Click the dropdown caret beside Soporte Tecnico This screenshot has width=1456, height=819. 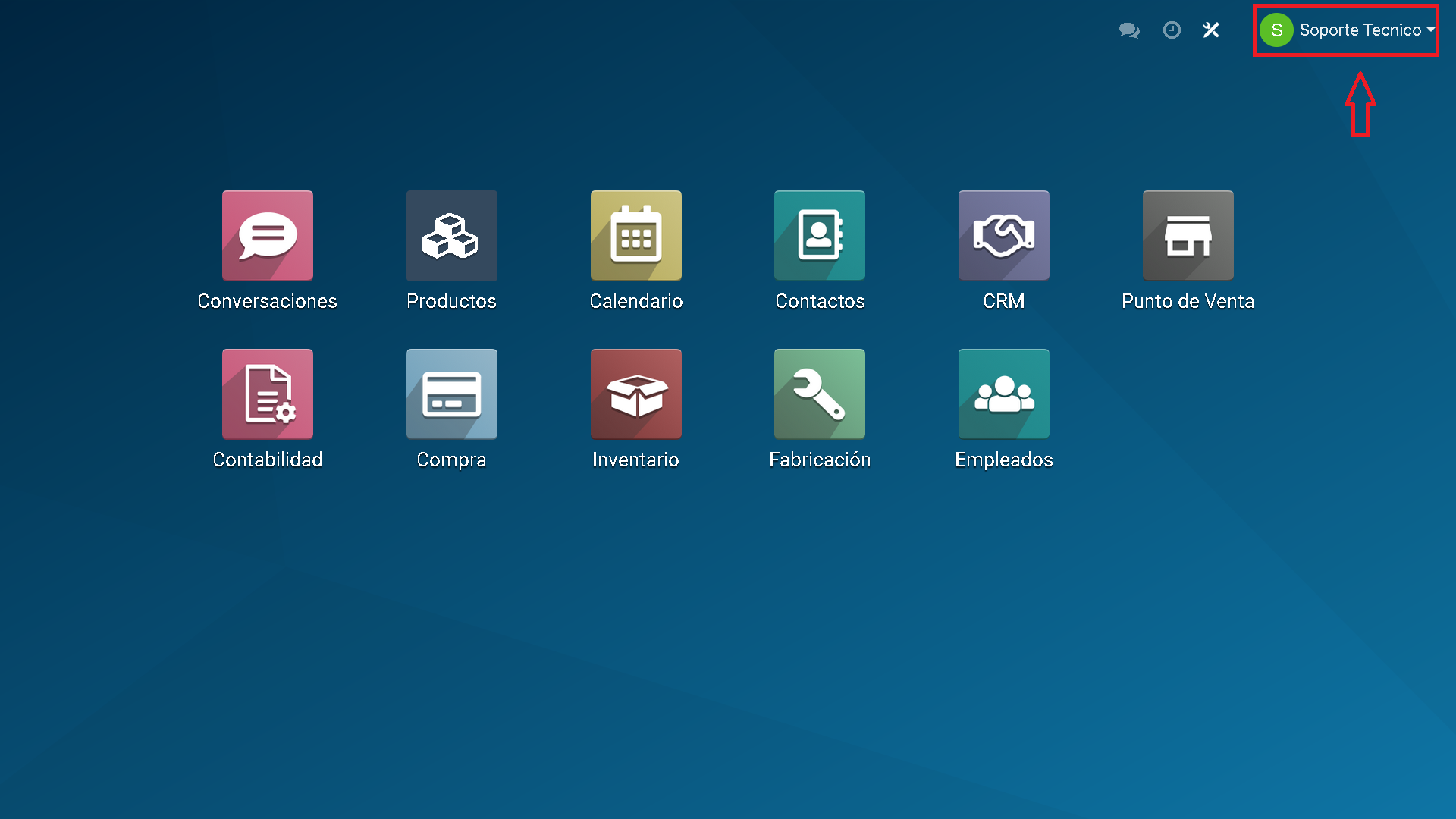coord(1430,30)
